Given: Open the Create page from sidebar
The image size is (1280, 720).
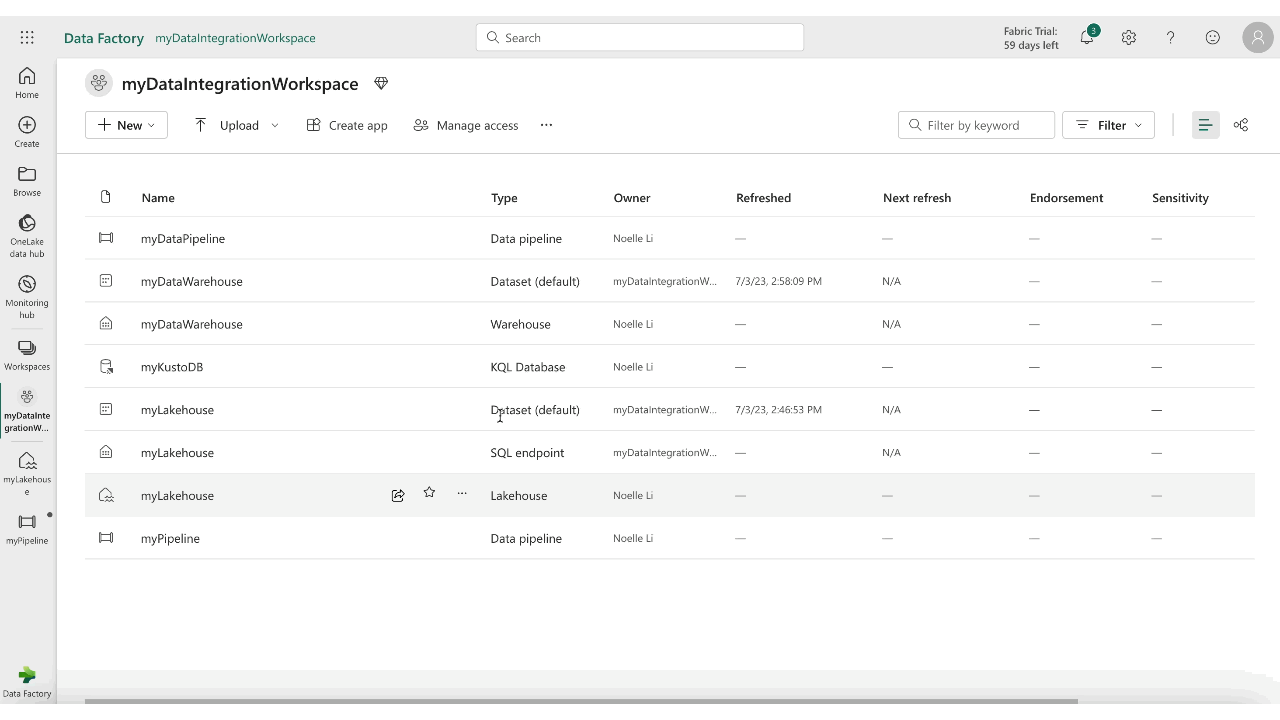Looking at the screenshot, I should [x=27, y=132].
